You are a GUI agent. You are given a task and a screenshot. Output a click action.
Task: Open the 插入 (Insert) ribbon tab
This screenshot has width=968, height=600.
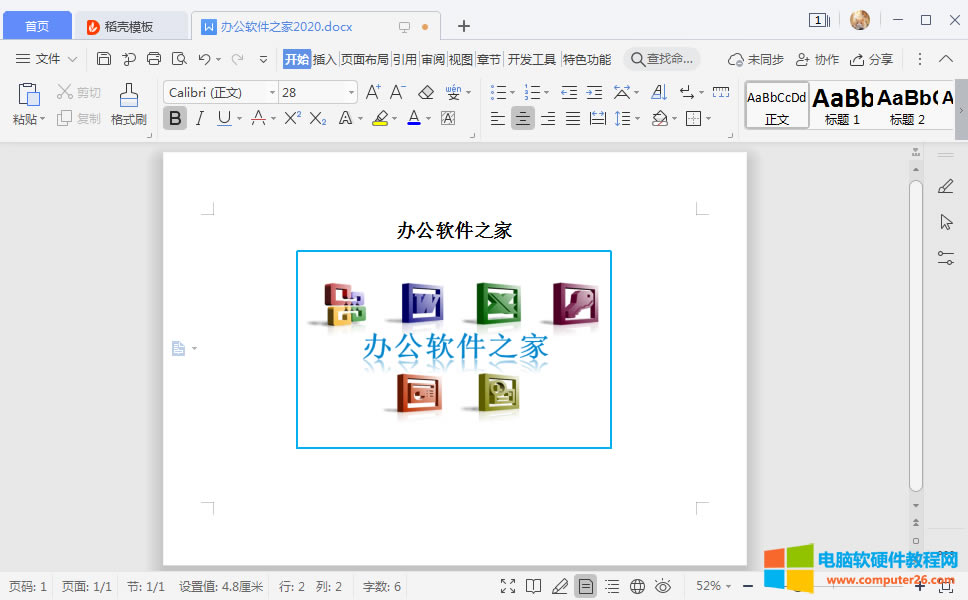(325, 59)
